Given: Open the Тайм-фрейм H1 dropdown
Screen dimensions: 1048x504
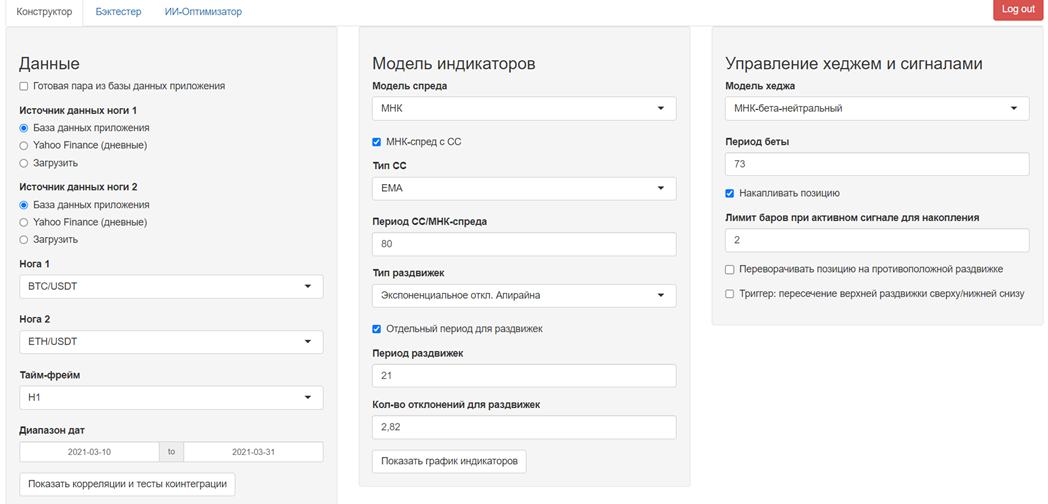Looking at the screenshot, I should (171, 397).
